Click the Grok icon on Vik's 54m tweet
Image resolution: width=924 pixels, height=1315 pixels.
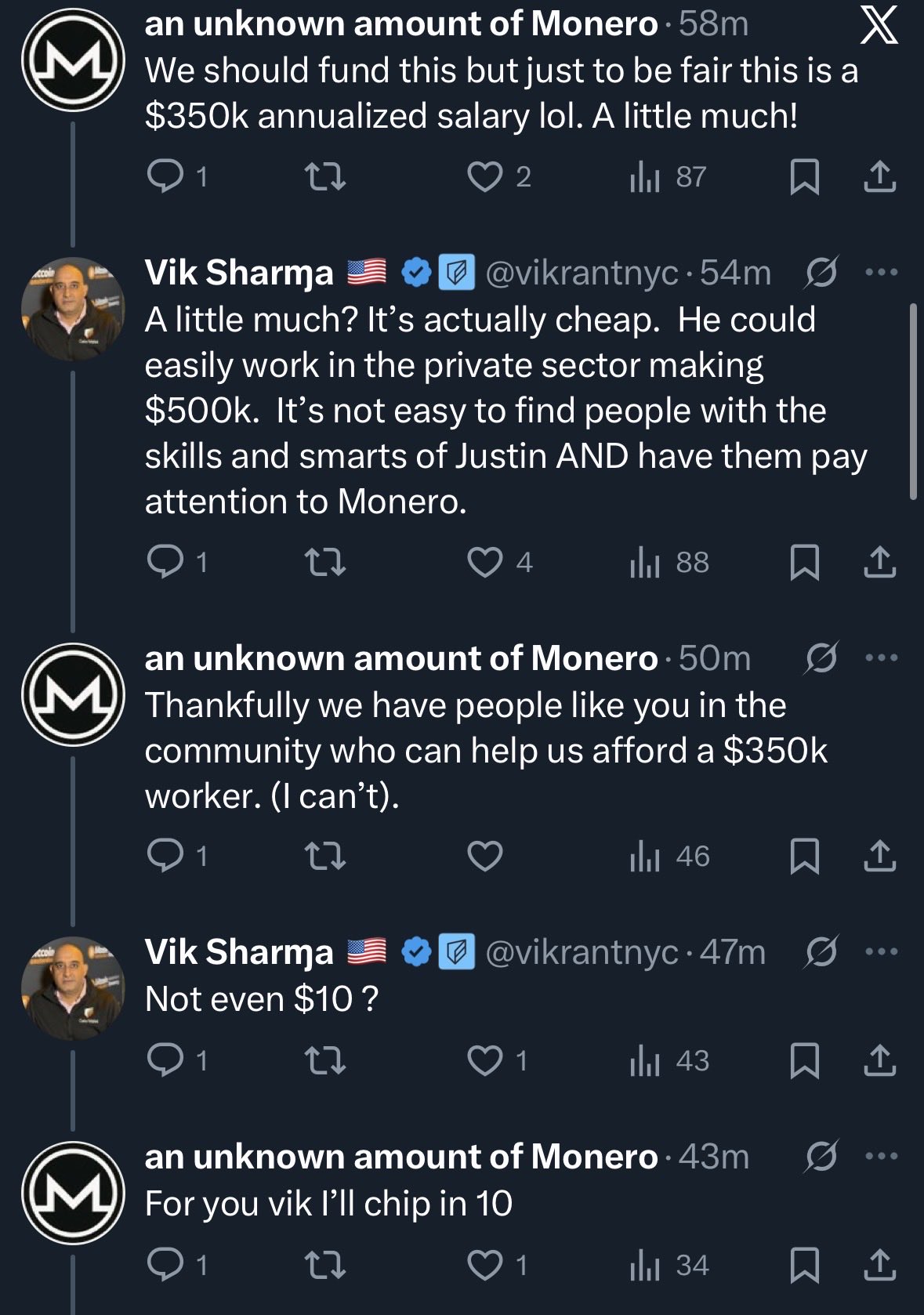click(821, 273)
